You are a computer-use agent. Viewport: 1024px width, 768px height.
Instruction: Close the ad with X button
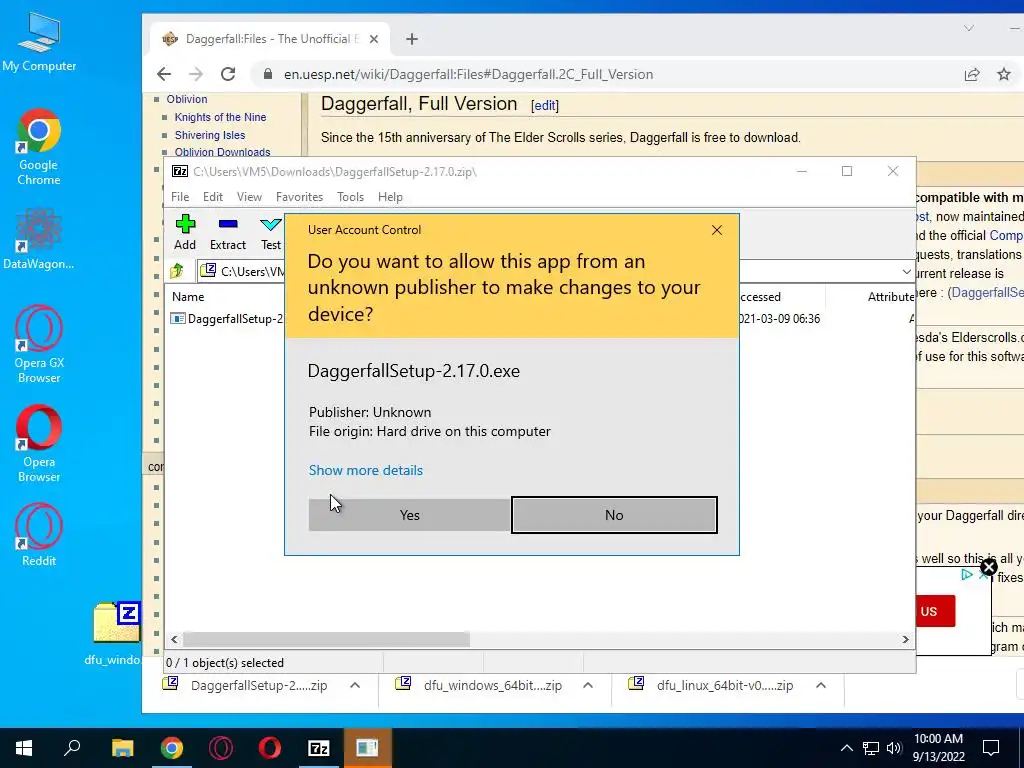pos(989,567)
